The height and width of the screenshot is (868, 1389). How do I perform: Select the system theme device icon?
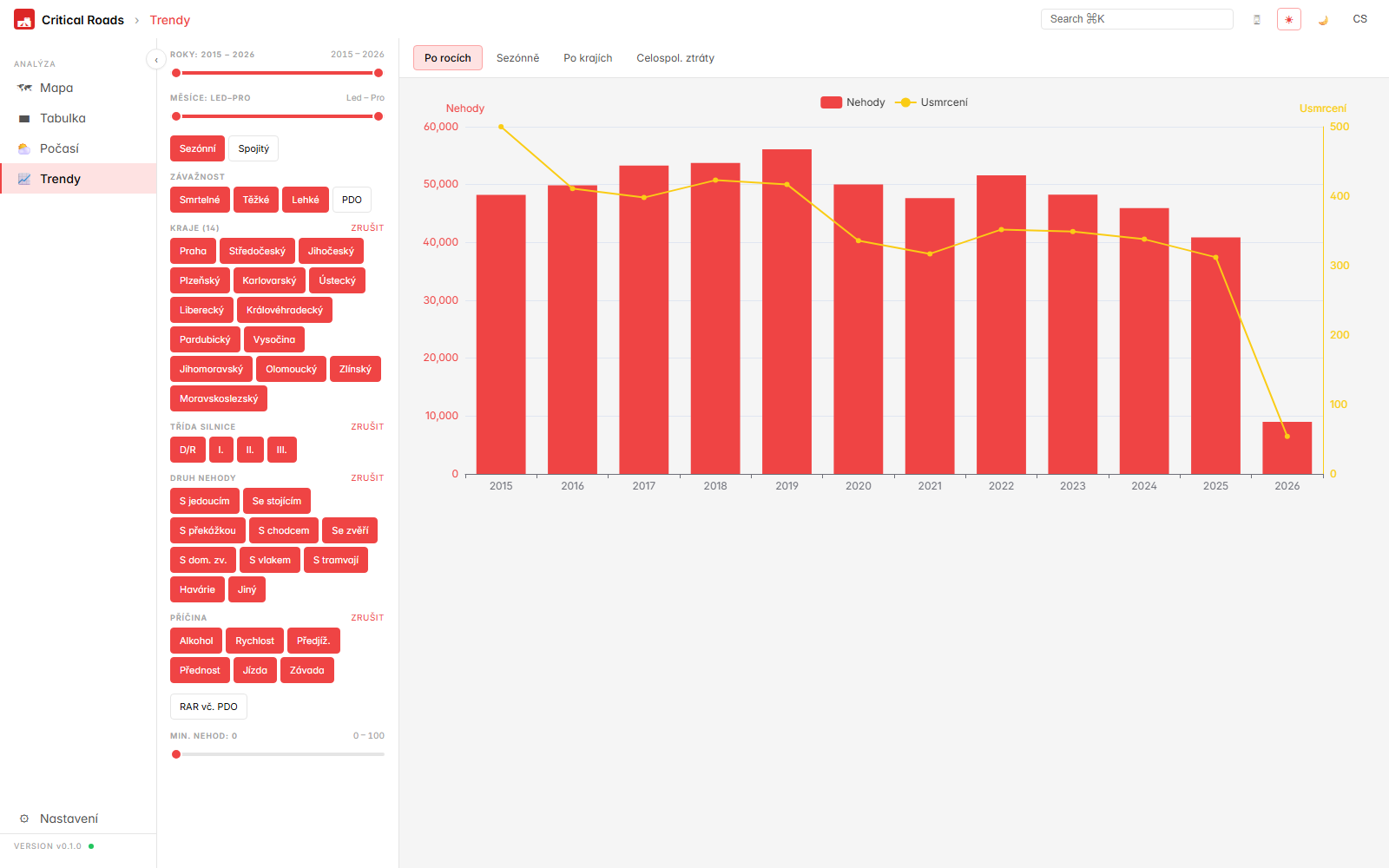coord(1256,19)
